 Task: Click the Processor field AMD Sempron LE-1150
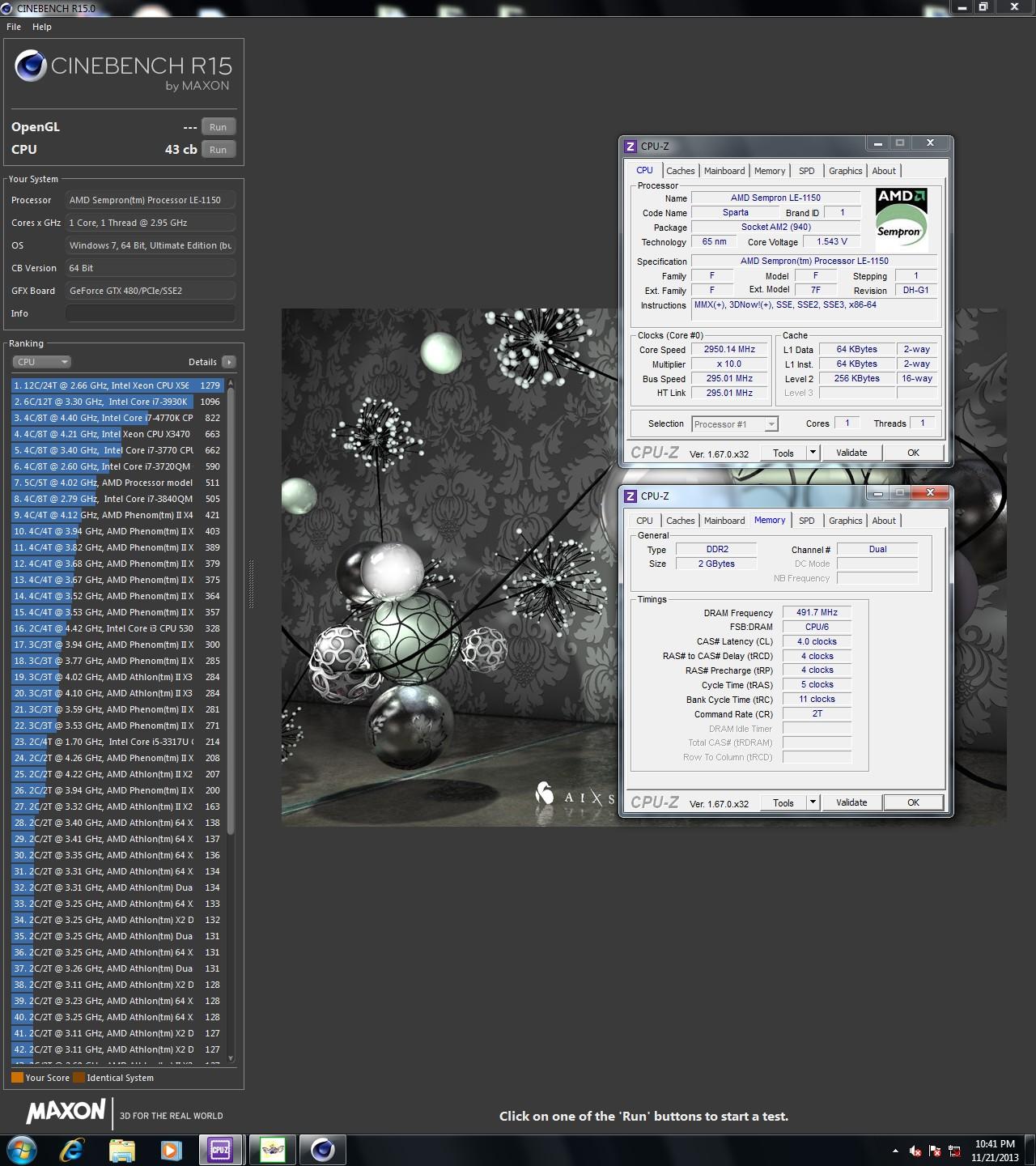[x=151, y=200]
